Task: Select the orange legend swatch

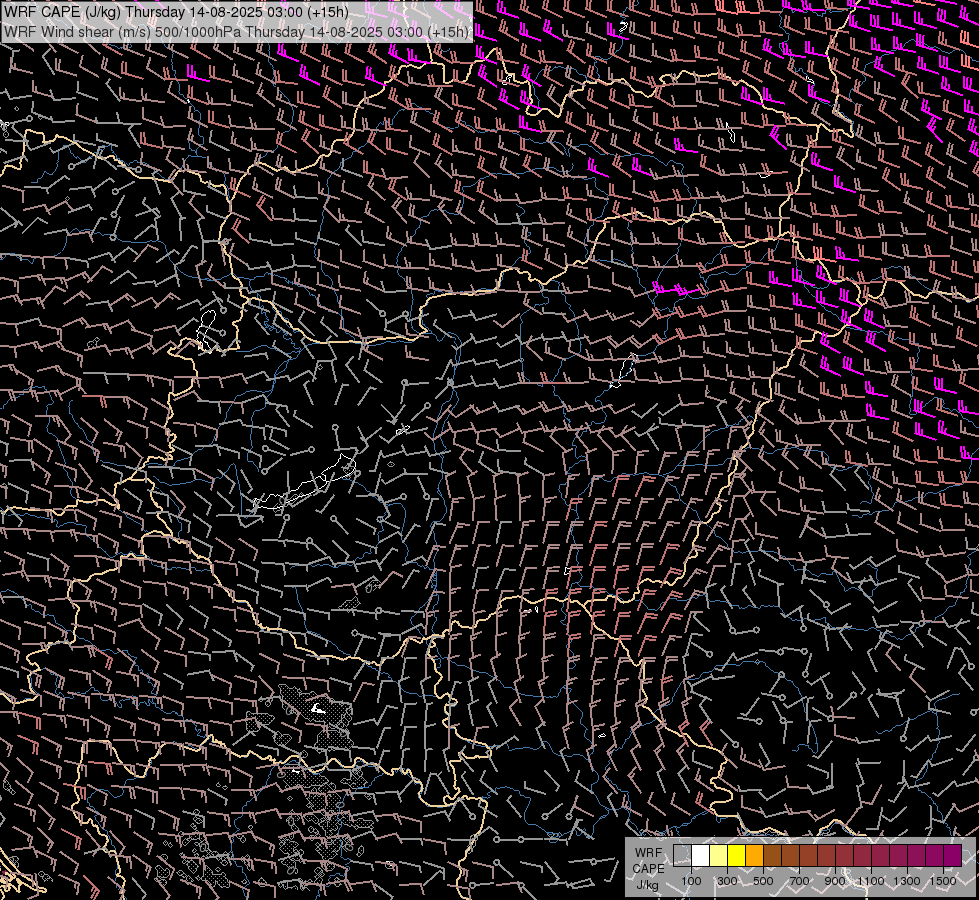Action: coord(754,856)
